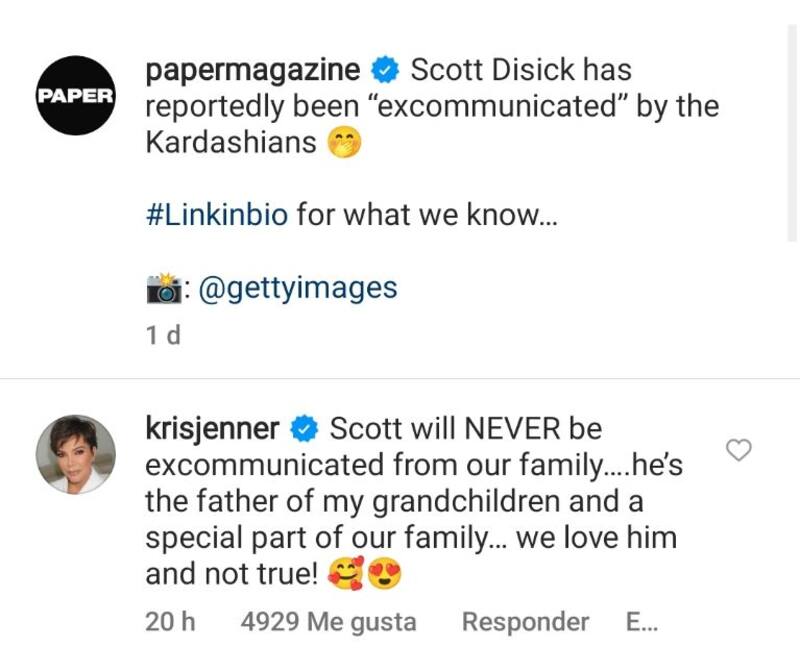The height and width of the screenshot is (672, 800).
Task: Click the "1 d" post timestamp
Action: 162,336
